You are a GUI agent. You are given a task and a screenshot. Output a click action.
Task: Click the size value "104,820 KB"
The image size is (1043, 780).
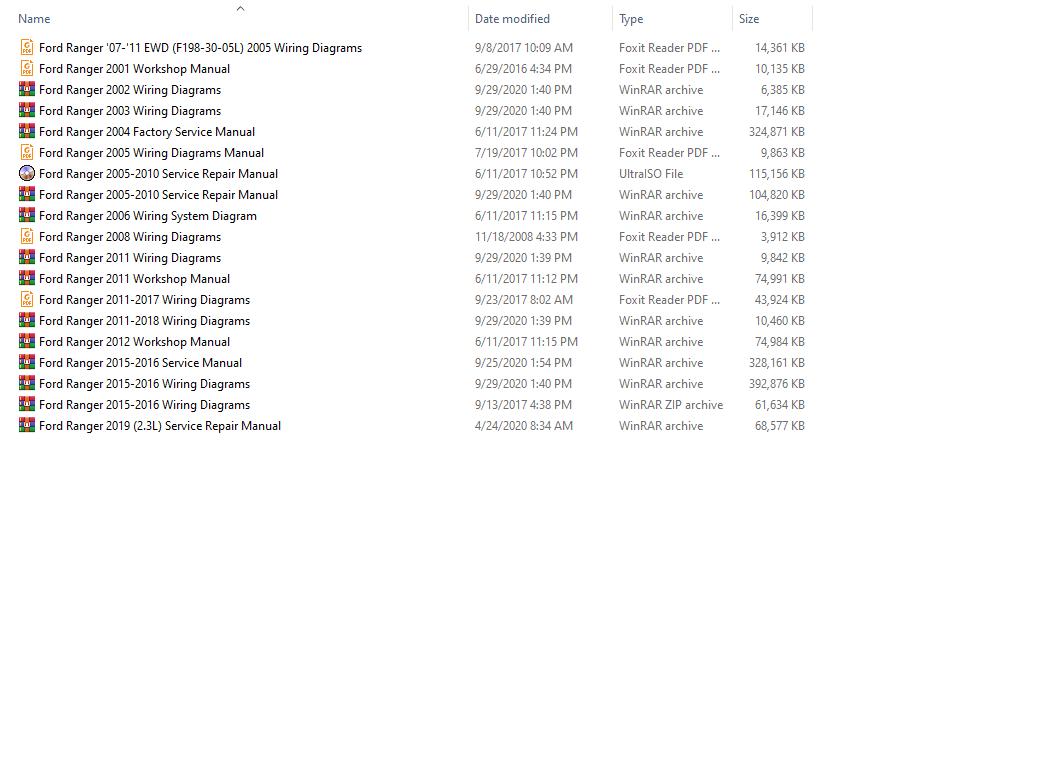pyautogui.click(x=777, y=194)
